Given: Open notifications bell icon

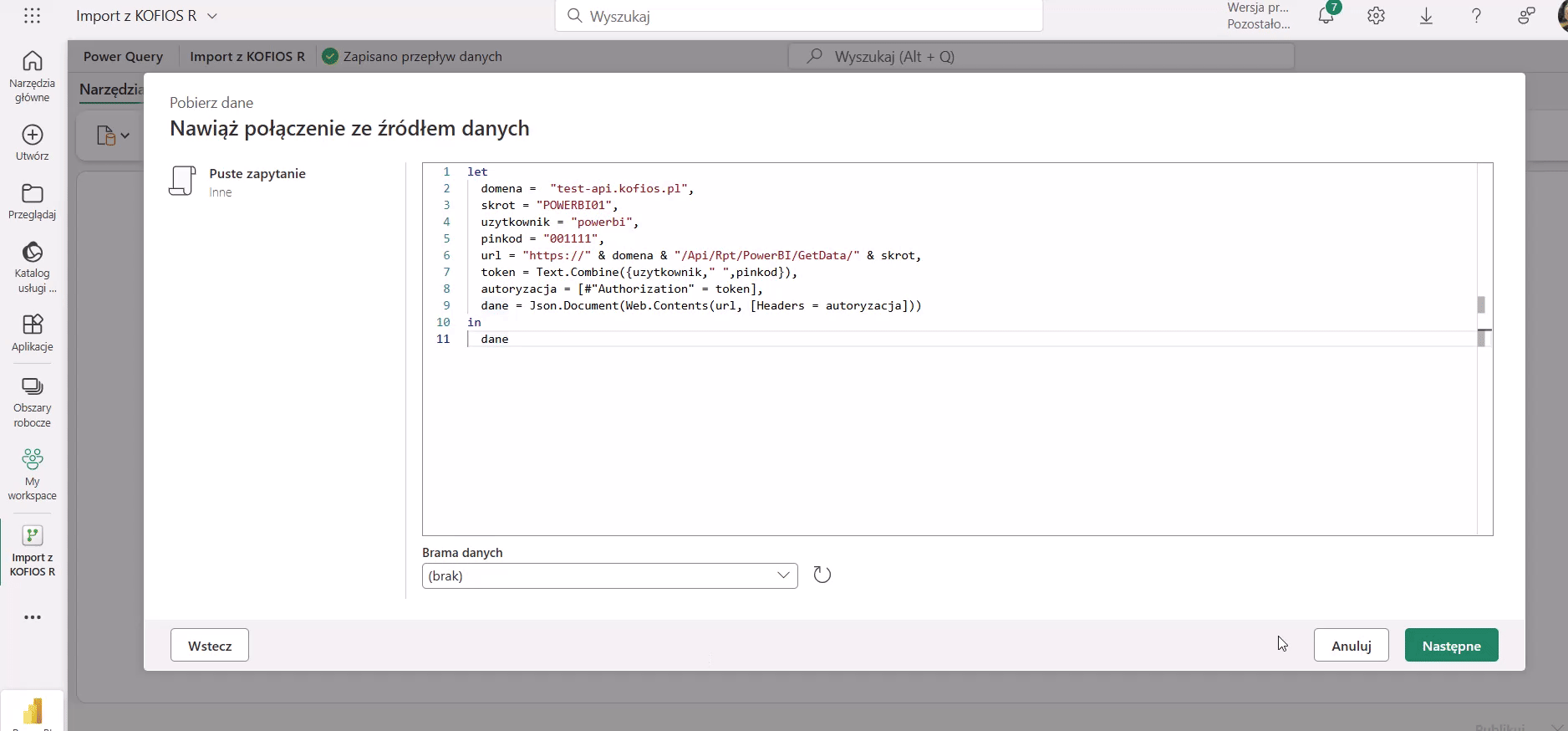Looking at the screenshot, I should point(1326,16).
